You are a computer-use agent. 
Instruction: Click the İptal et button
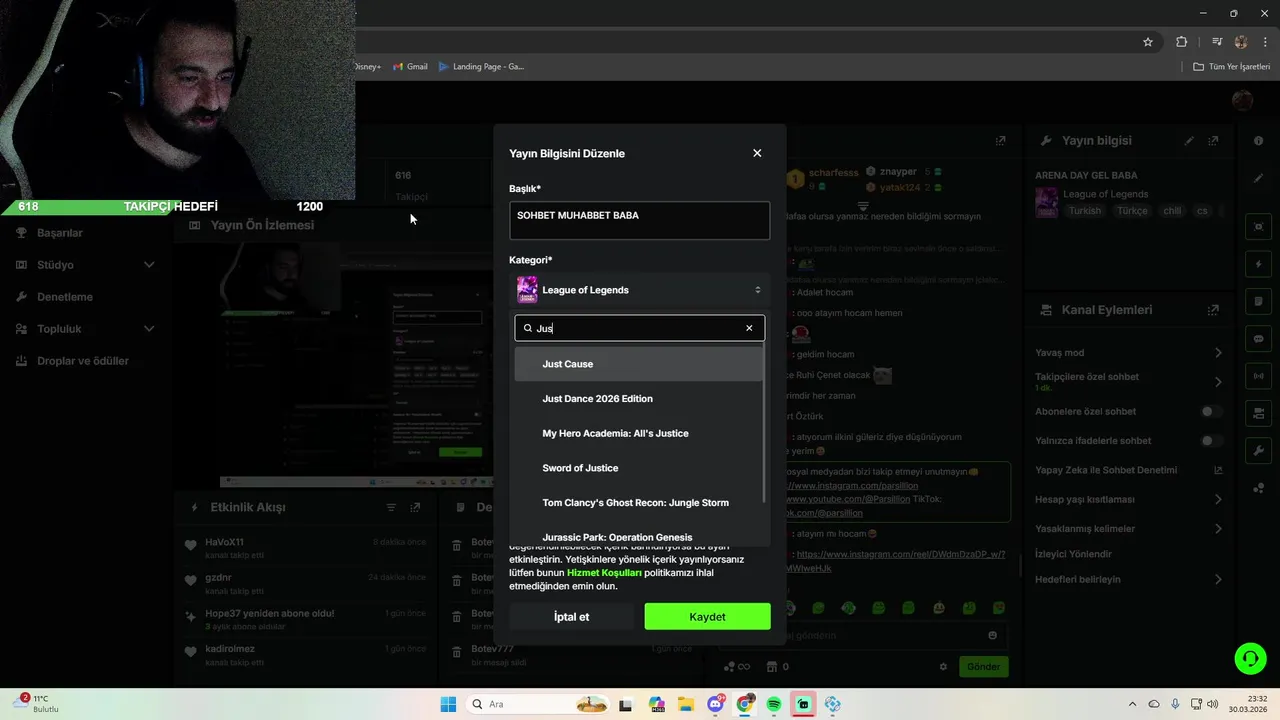571,617
